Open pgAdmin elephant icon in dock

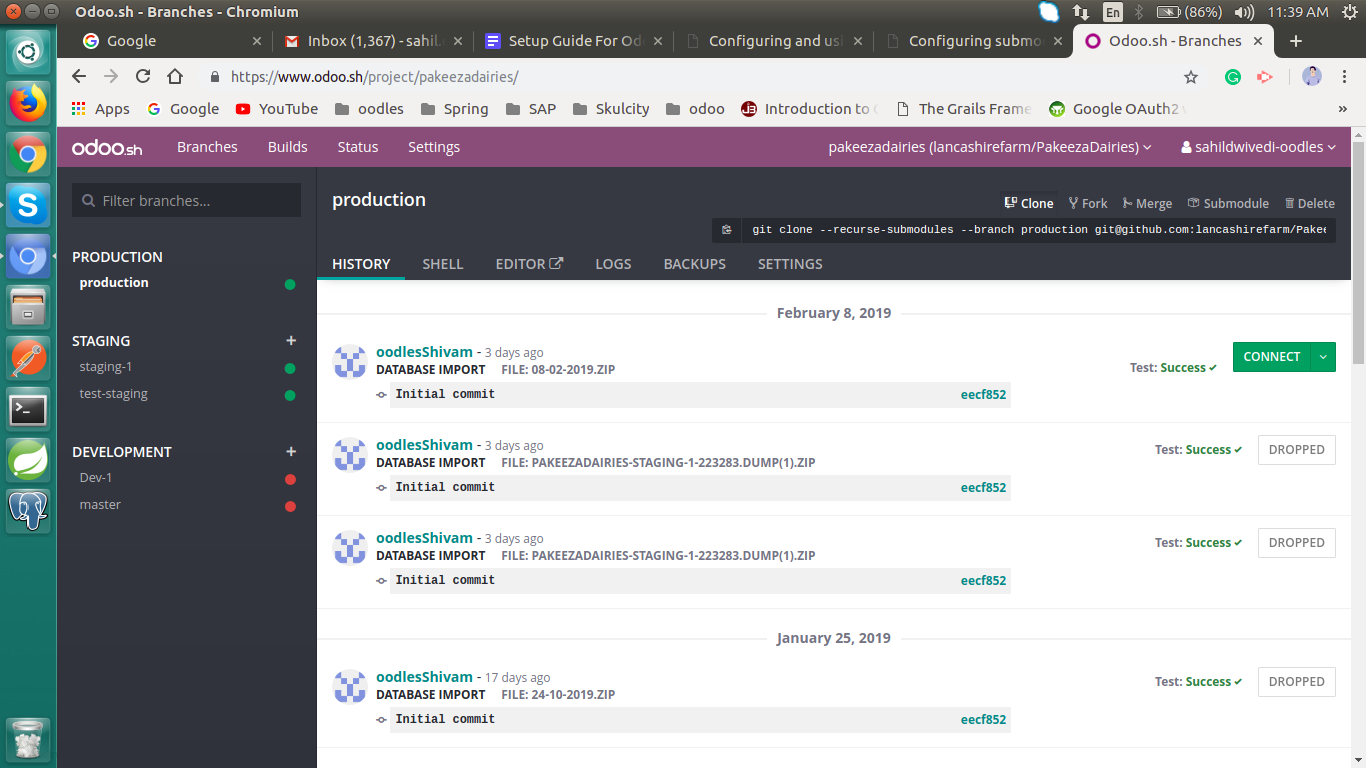28,511
